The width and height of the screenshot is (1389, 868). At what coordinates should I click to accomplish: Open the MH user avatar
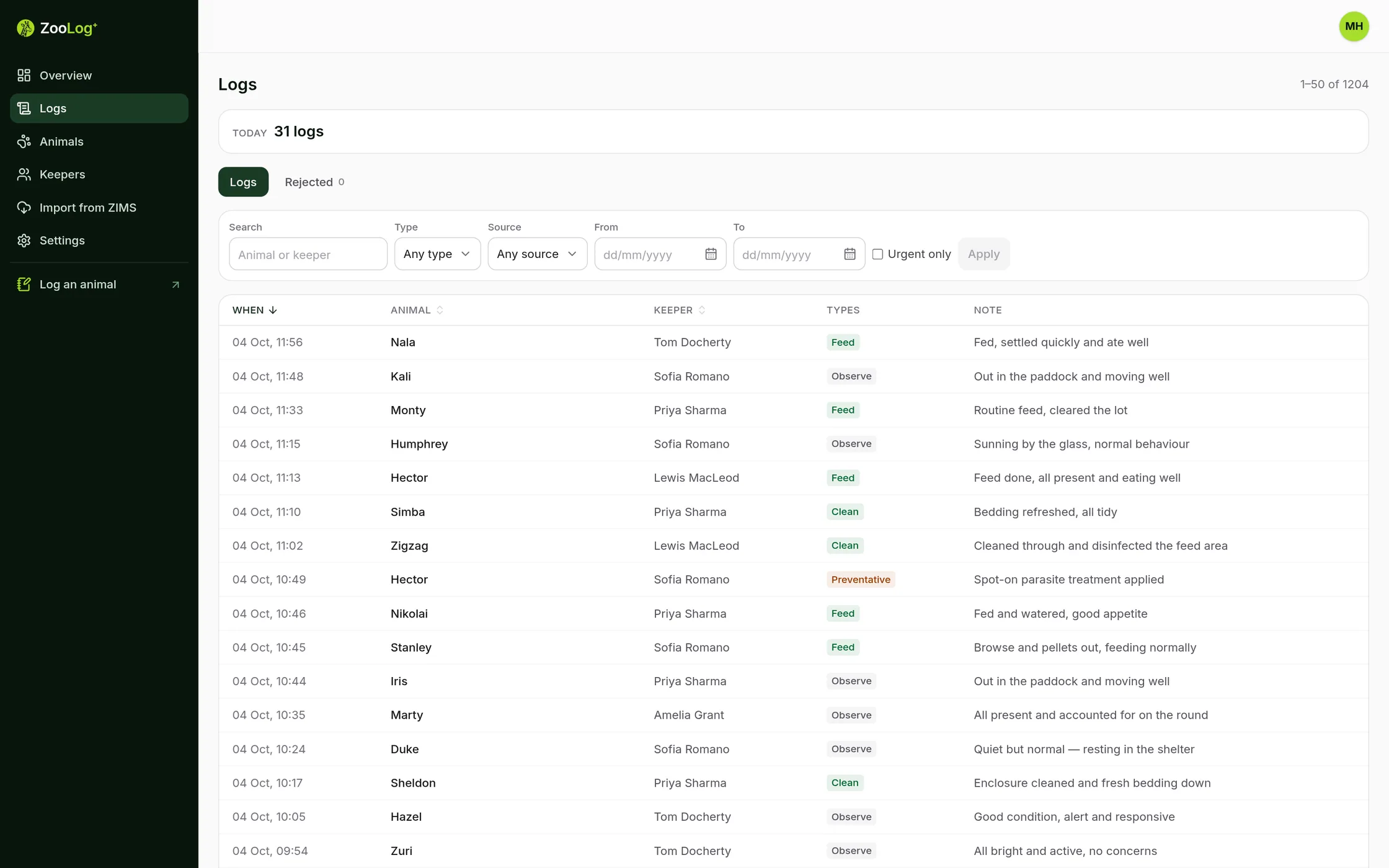point(1354,26)
